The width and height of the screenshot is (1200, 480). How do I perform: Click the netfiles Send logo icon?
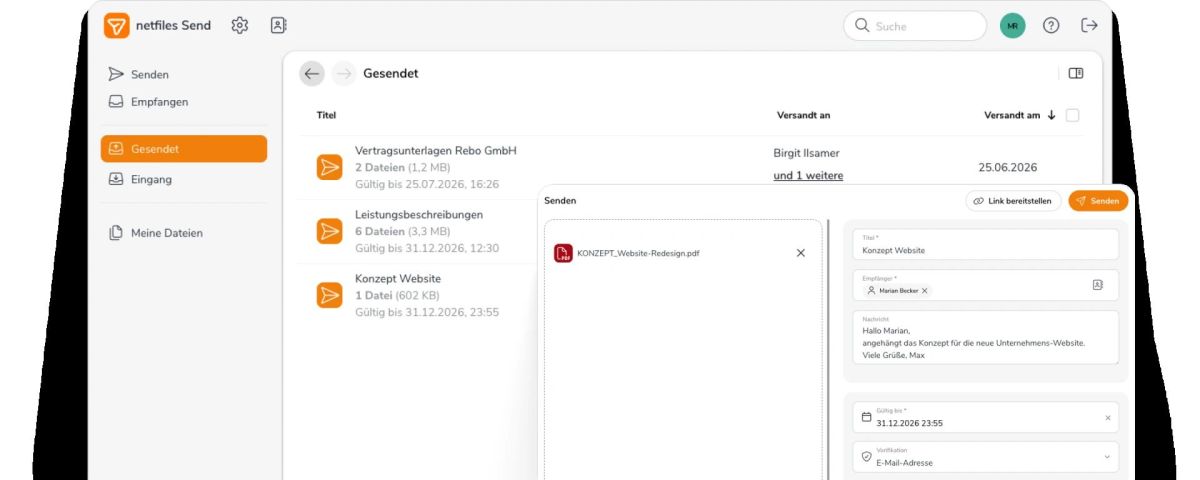117,26
